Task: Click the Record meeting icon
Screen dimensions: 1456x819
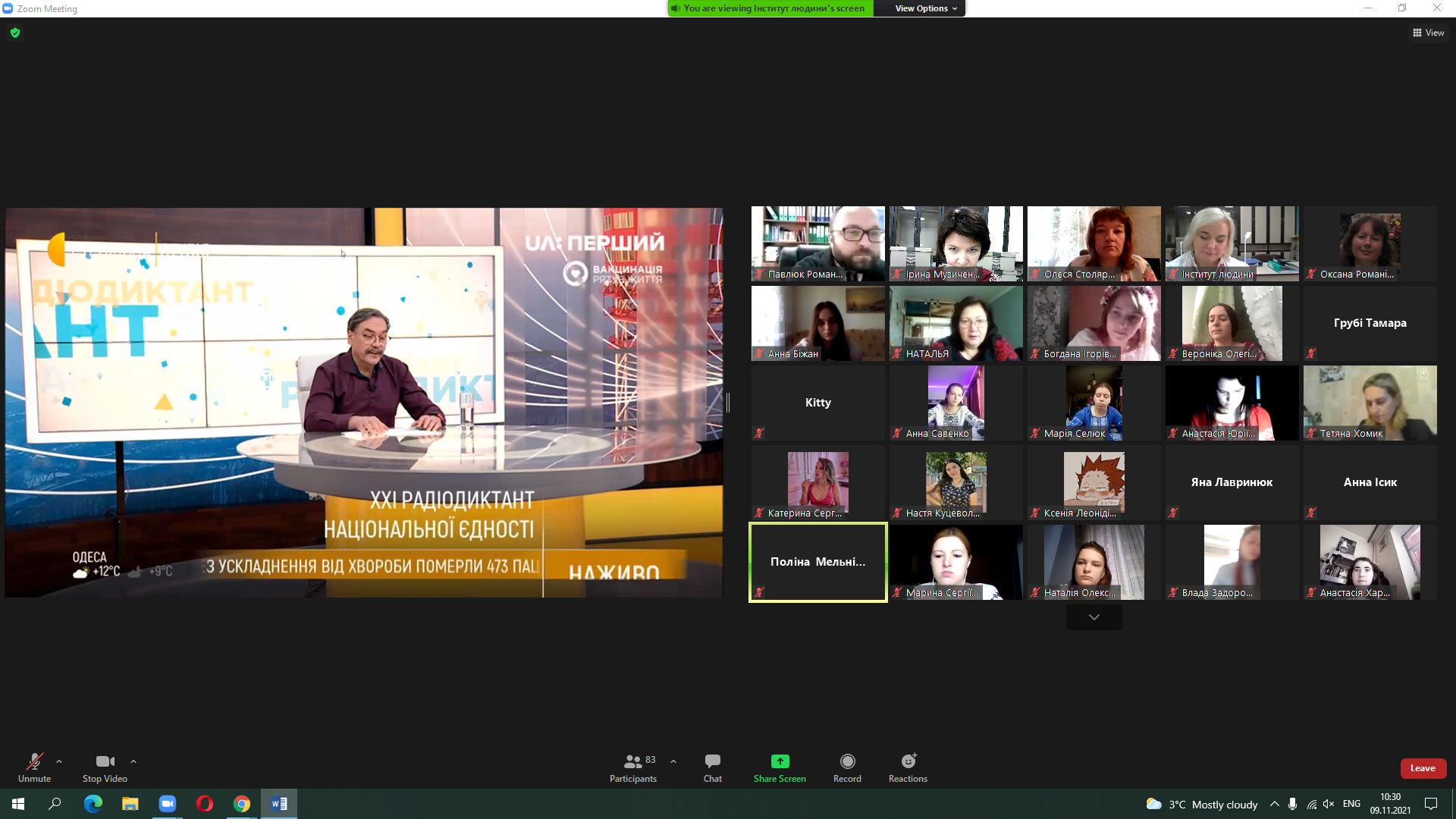Action: (847, 761)
